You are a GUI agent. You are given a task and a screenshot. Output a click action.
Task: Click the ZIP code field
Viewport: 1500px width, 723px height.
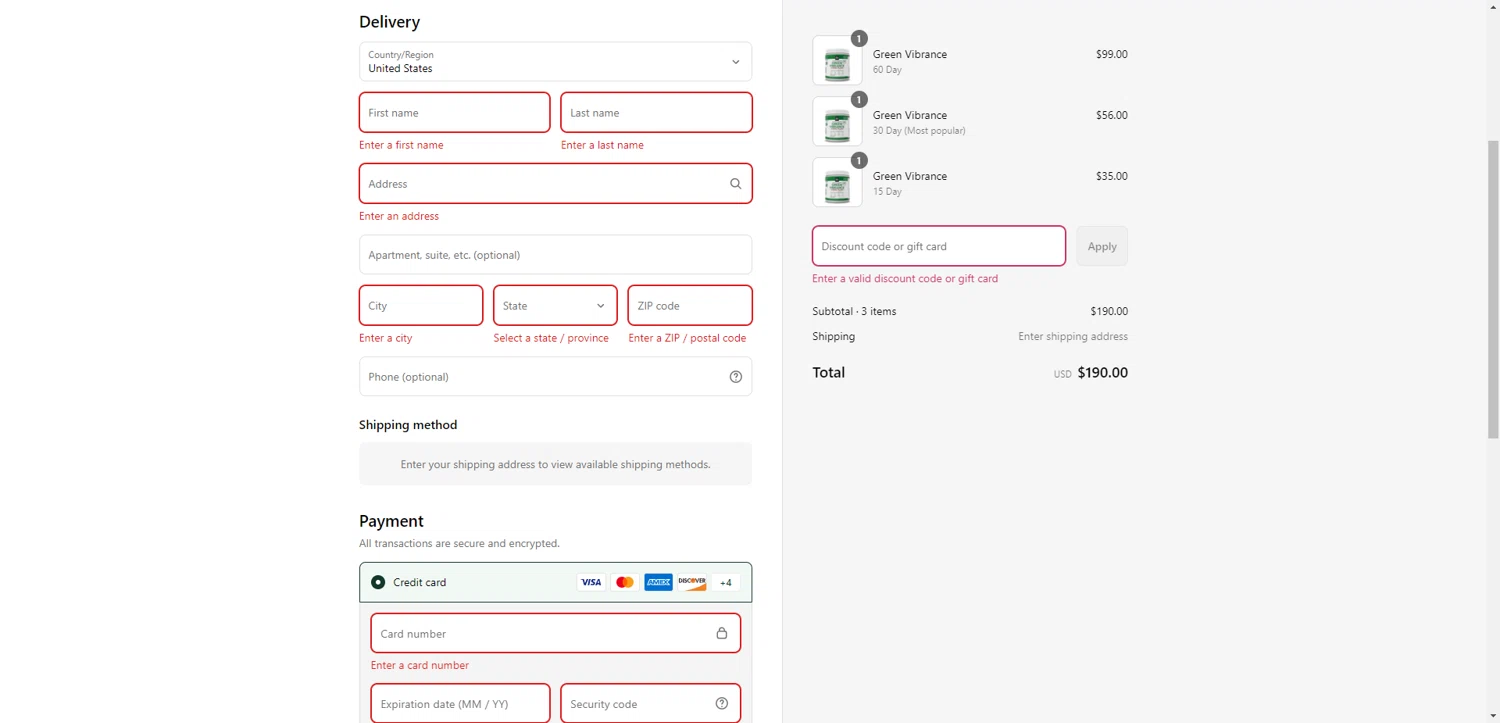[x=690, y=306]
